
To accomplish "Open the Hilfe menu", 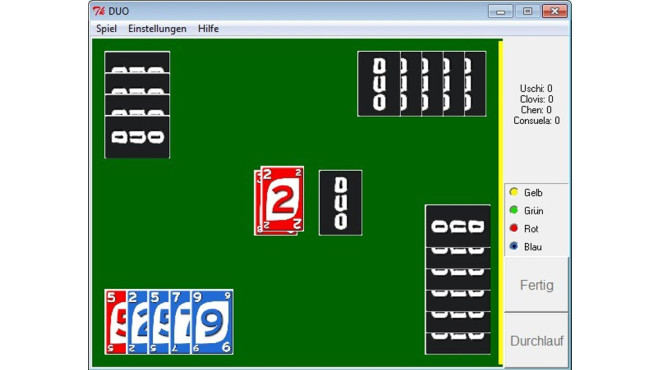I will point(208,29).
